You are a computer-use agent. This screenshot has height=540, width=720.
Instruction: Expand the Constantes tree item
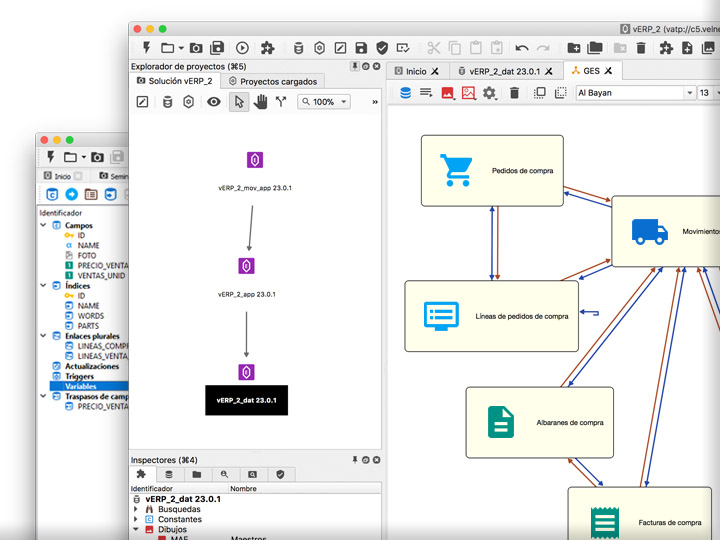[135, 519]
